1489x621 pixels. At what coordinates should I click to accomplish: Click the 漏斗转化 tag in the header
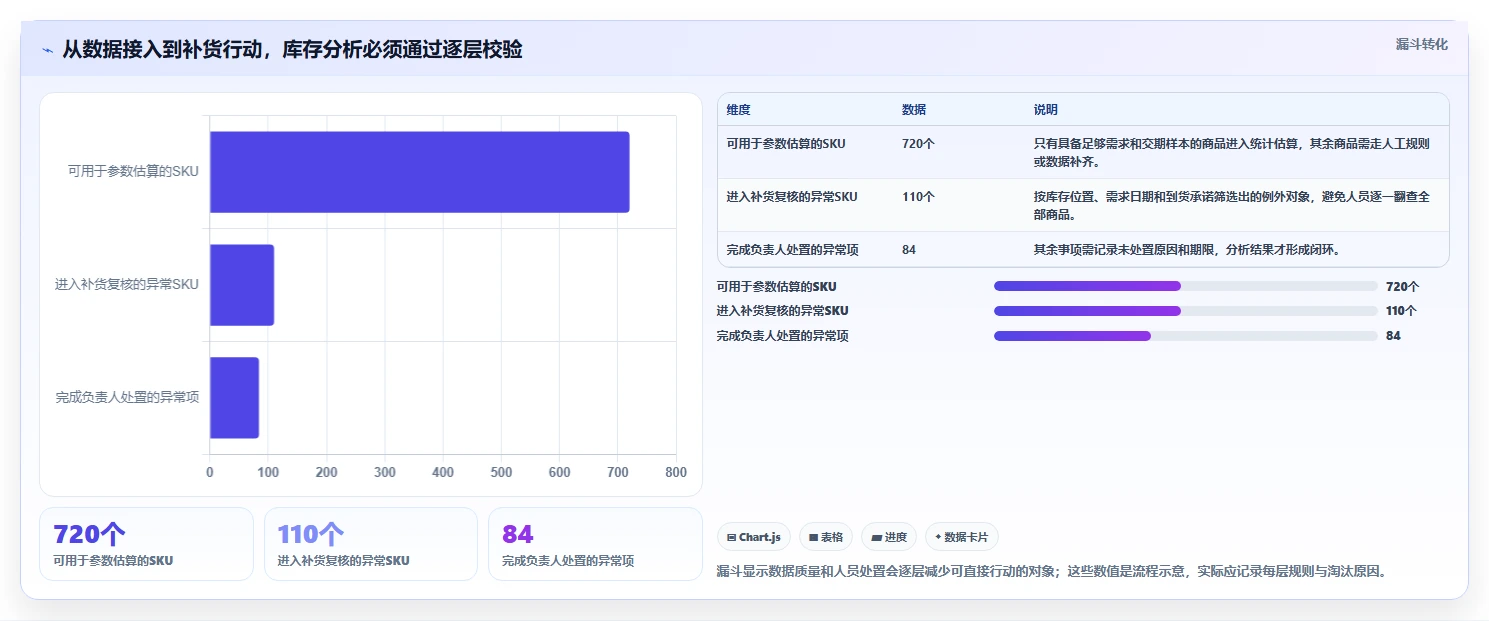1421,44
